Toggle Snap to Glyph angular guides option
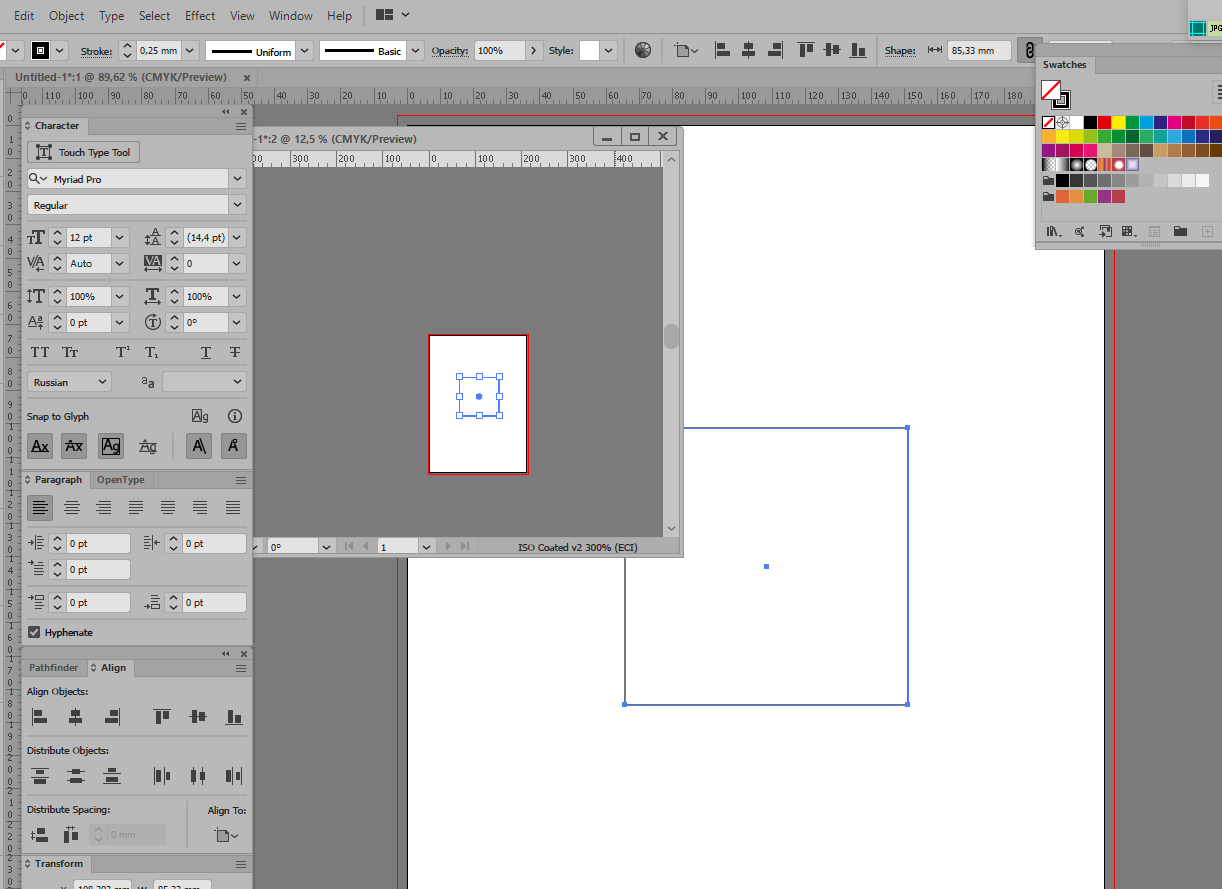This screenshot has width=1222, height=889. (x=199, y=446)
